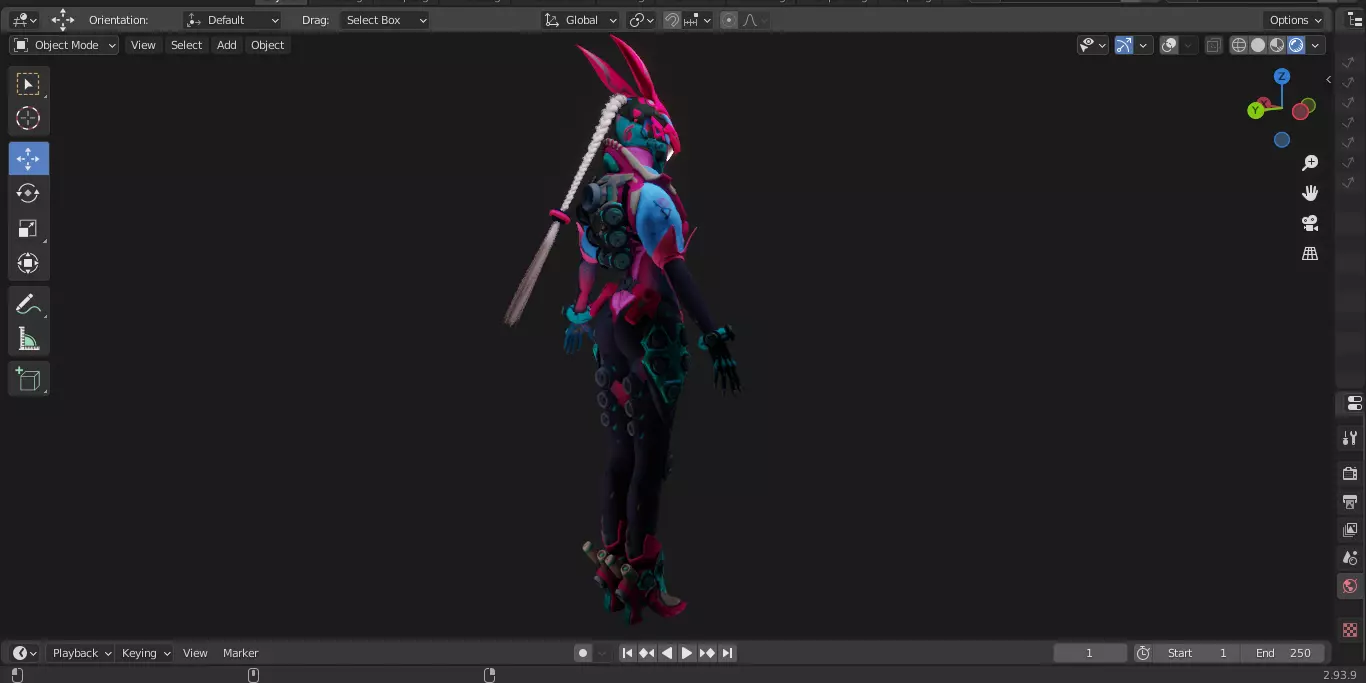Open the View Layer properties tab
The height and width of the screenshot is (683, 1366).
[x=1350, y=529]
